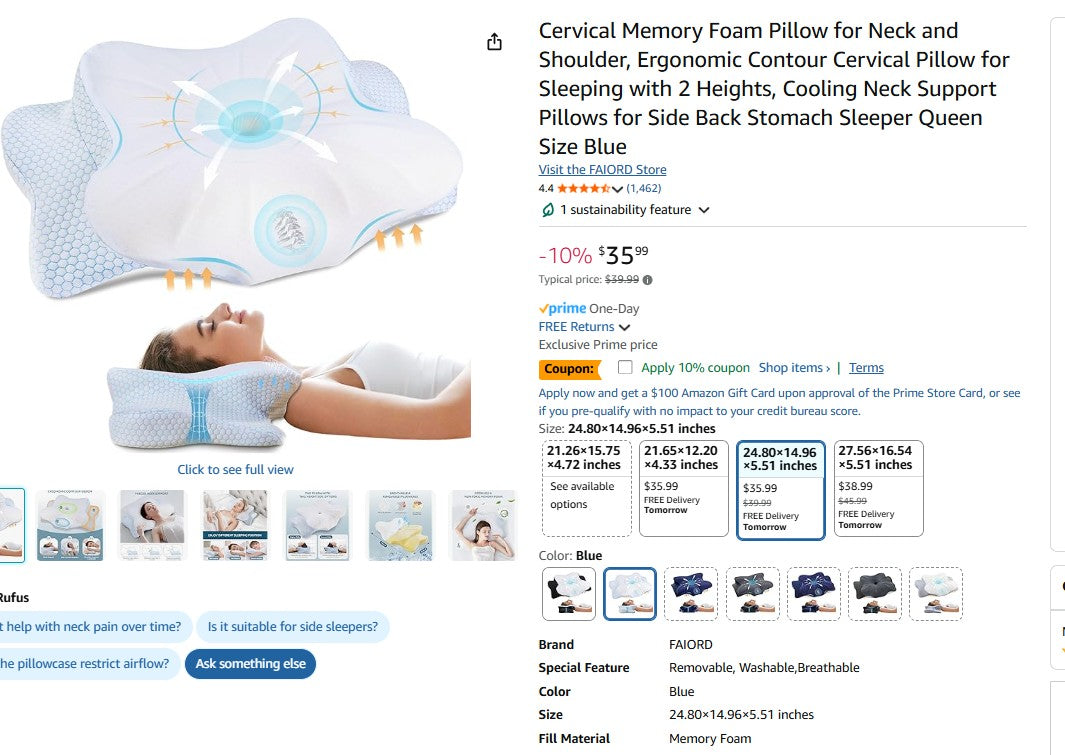Click the 'Ask something else' button
Viewport: 1065px width, 755px height.
250,664
